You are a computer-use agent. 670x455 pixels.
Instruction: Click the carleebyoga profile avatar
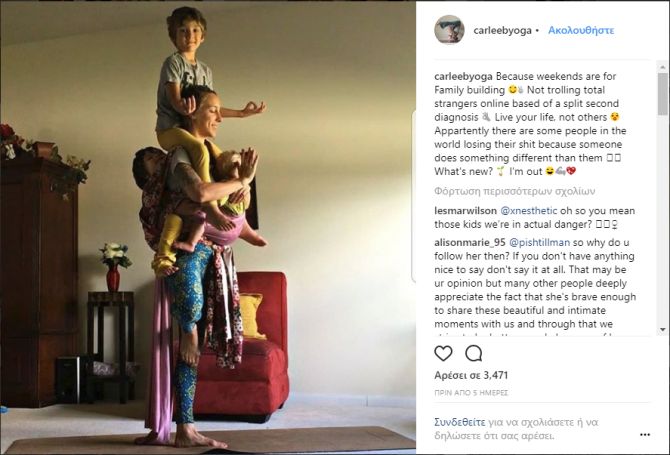pos(449,30)
